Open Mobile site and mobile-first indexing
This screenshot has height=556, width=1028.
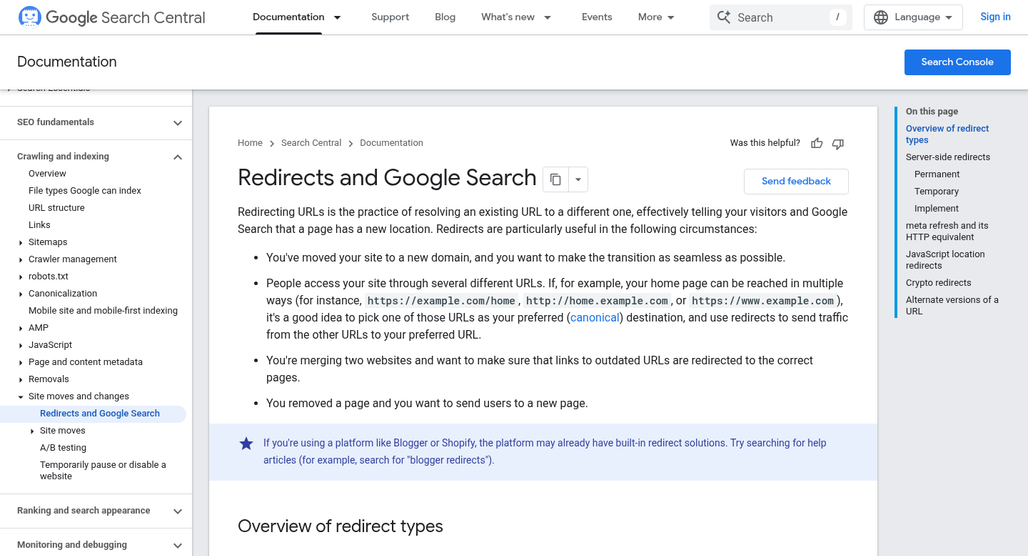click(103, 311)
